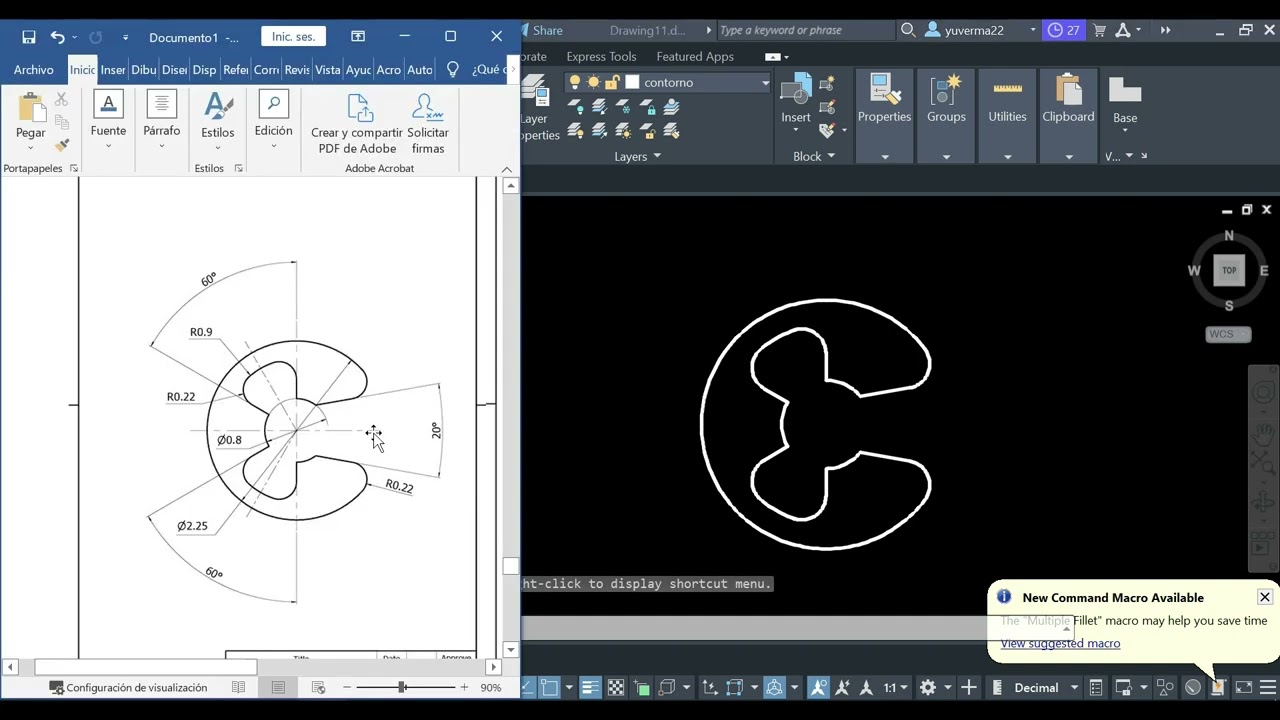Image resolution: width=1280 pixels, height=720 pixels.
Task: Open the Decimal units dropdown
Action: (1074, 687)
